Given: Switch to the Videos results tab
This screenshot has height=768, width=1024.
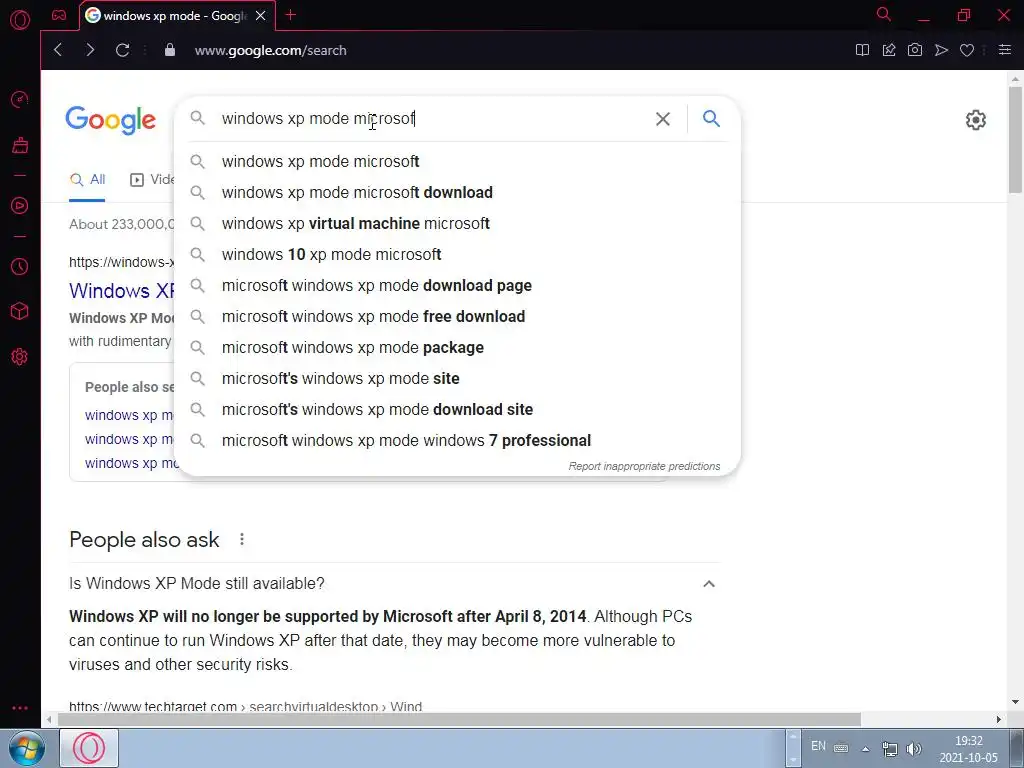Looking at the screenshot, I should 152,180.
